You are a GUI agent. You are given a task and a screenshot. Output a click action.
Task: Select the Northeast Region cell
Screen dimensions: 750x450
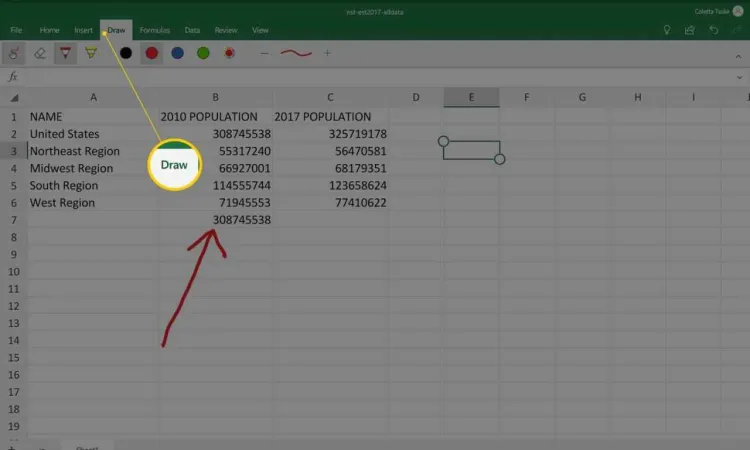93,151
